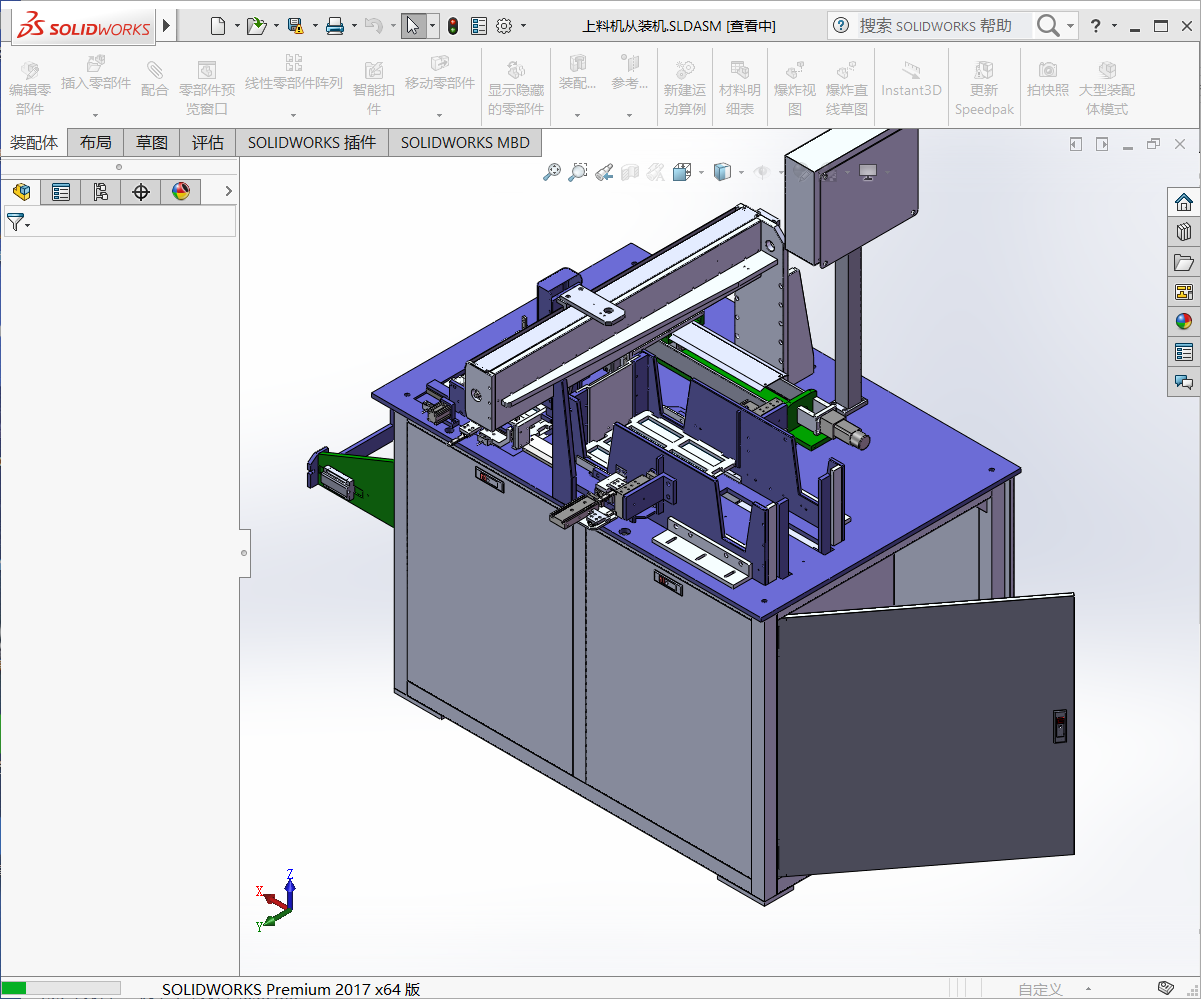Switch to the 评估 tab
This screenshot has width=1201, height=999.
pyautogui.click(x=208, y=143)
